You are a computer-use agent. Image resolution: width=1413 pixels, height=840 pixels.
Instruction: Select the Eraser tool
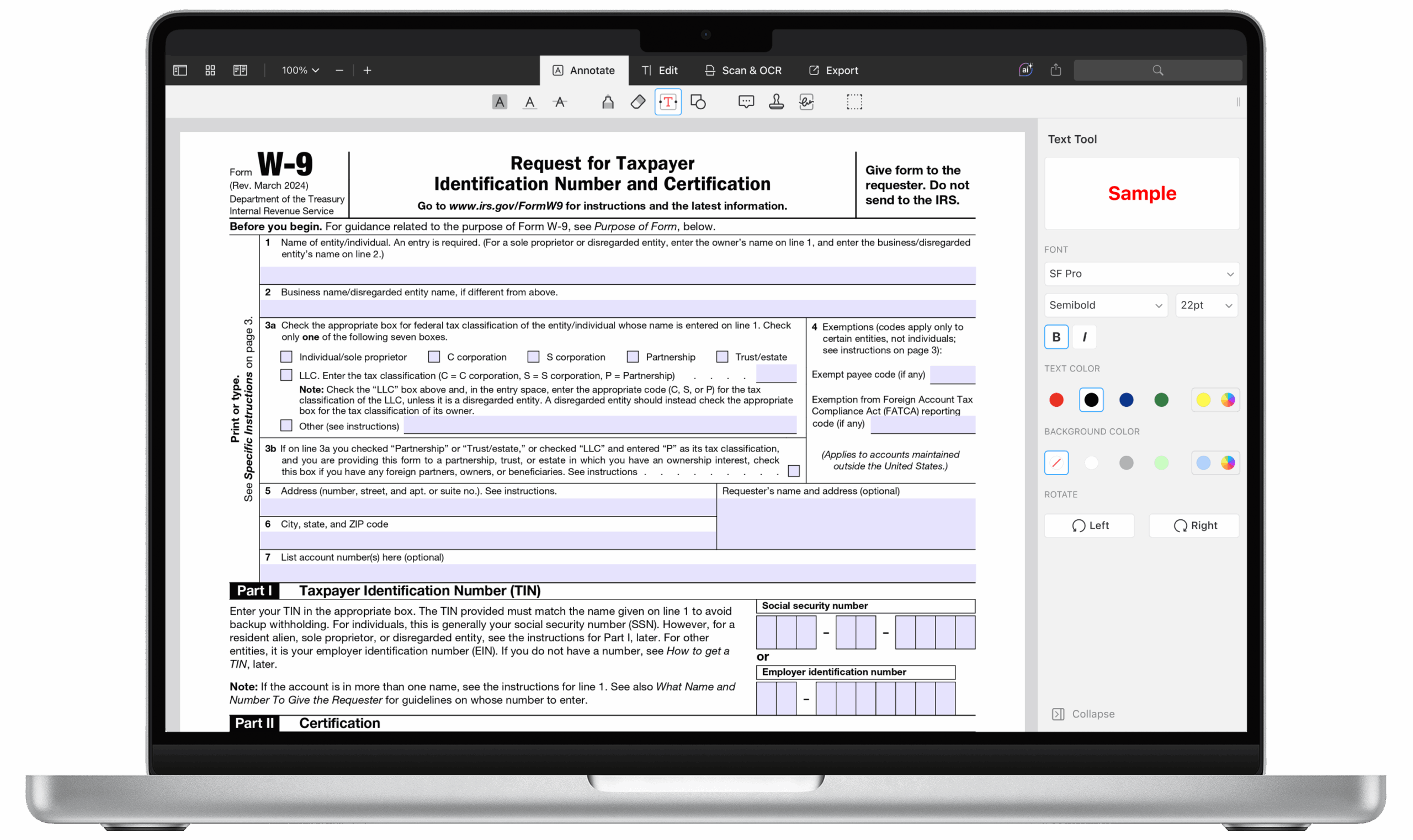coord(638,102)
